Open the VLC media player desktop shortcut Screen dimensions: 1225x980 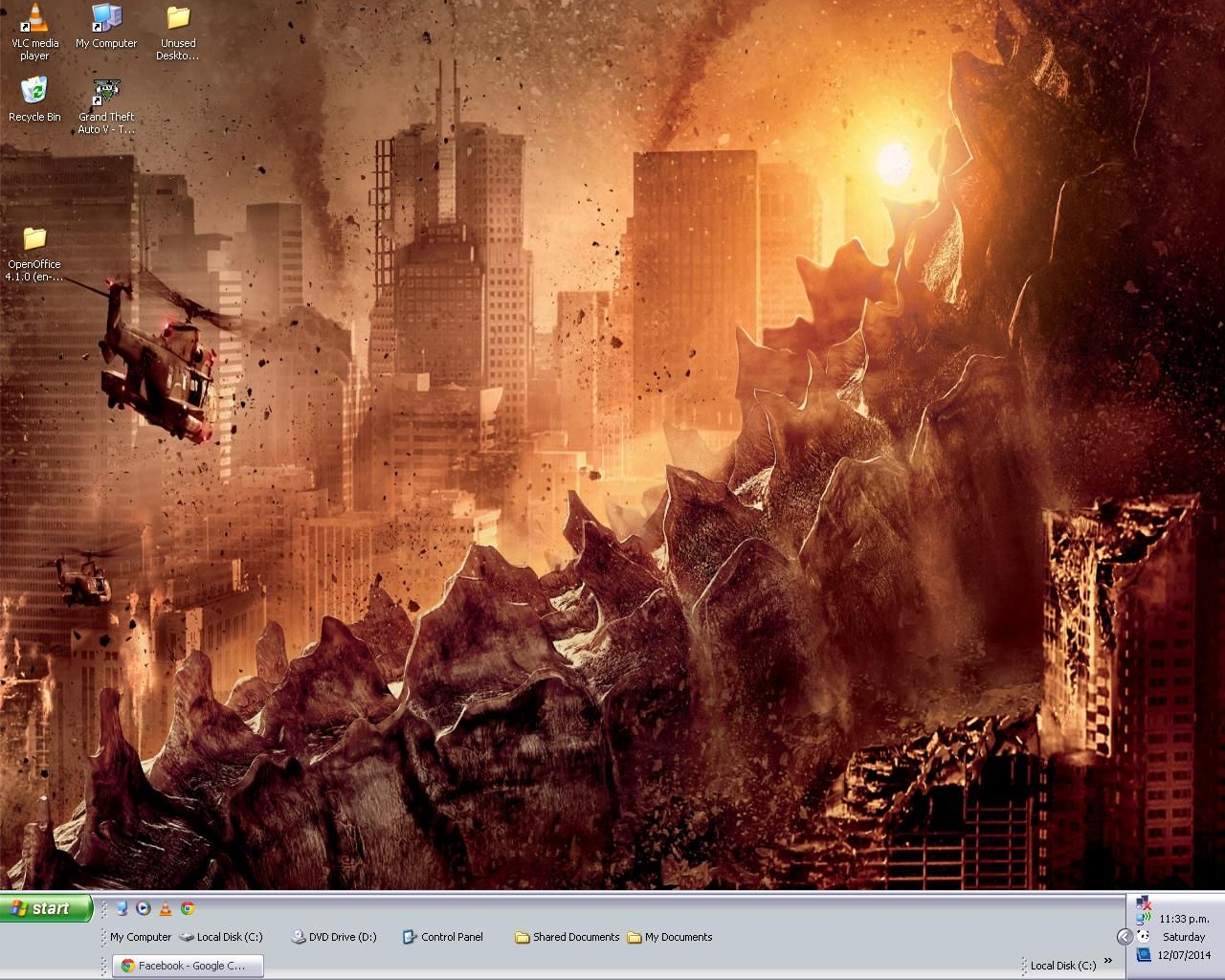[34, 32]
